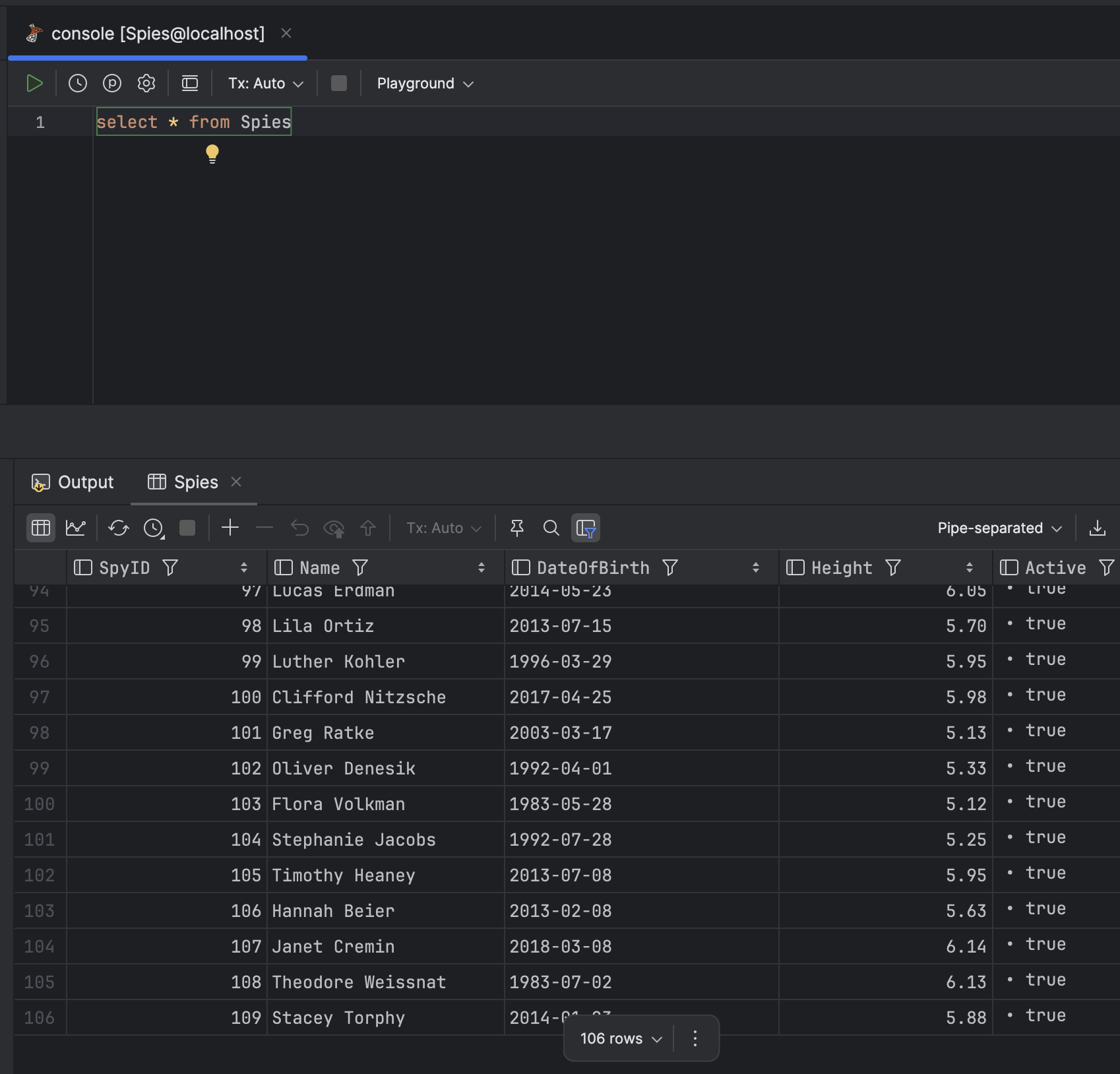Expand the Tx: Auto dropdown in console toolbar

point(265,84)
